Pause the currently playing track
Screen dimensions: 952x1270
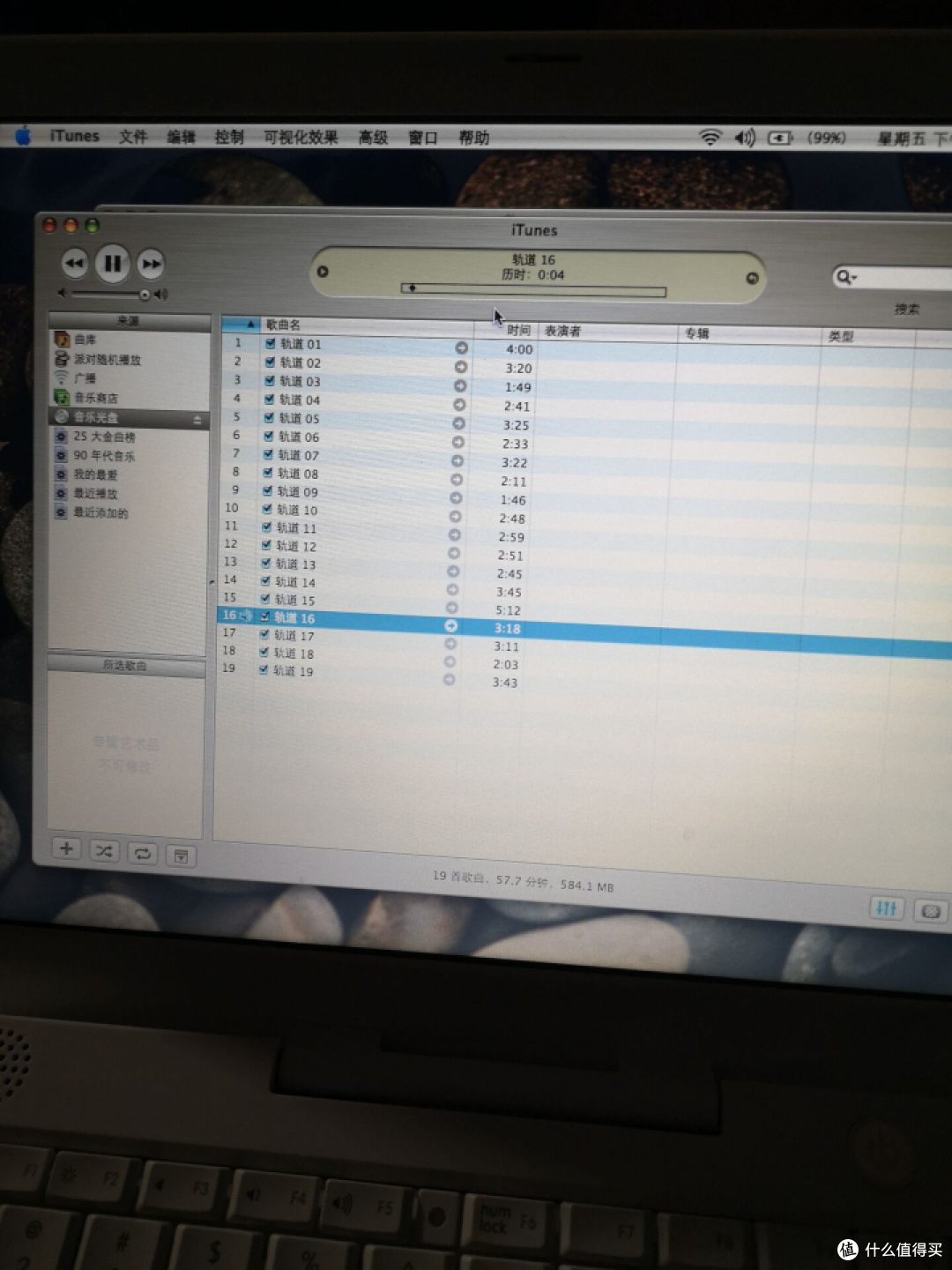click(x=112, y=263)
